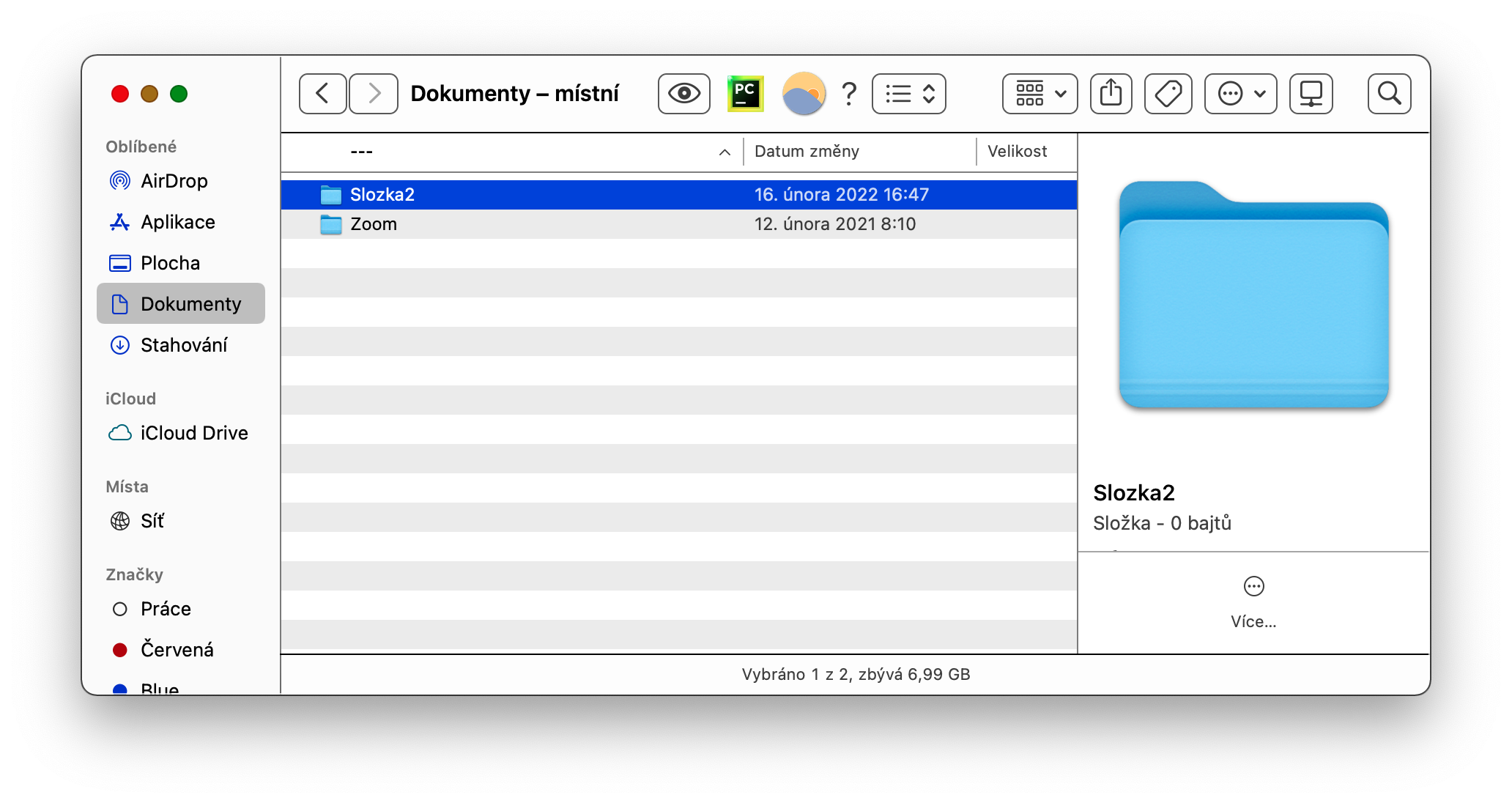Open the ellipsis Action menu dropdown
The height and width of the screenshot is (803, 1512).
(1240, 94)
